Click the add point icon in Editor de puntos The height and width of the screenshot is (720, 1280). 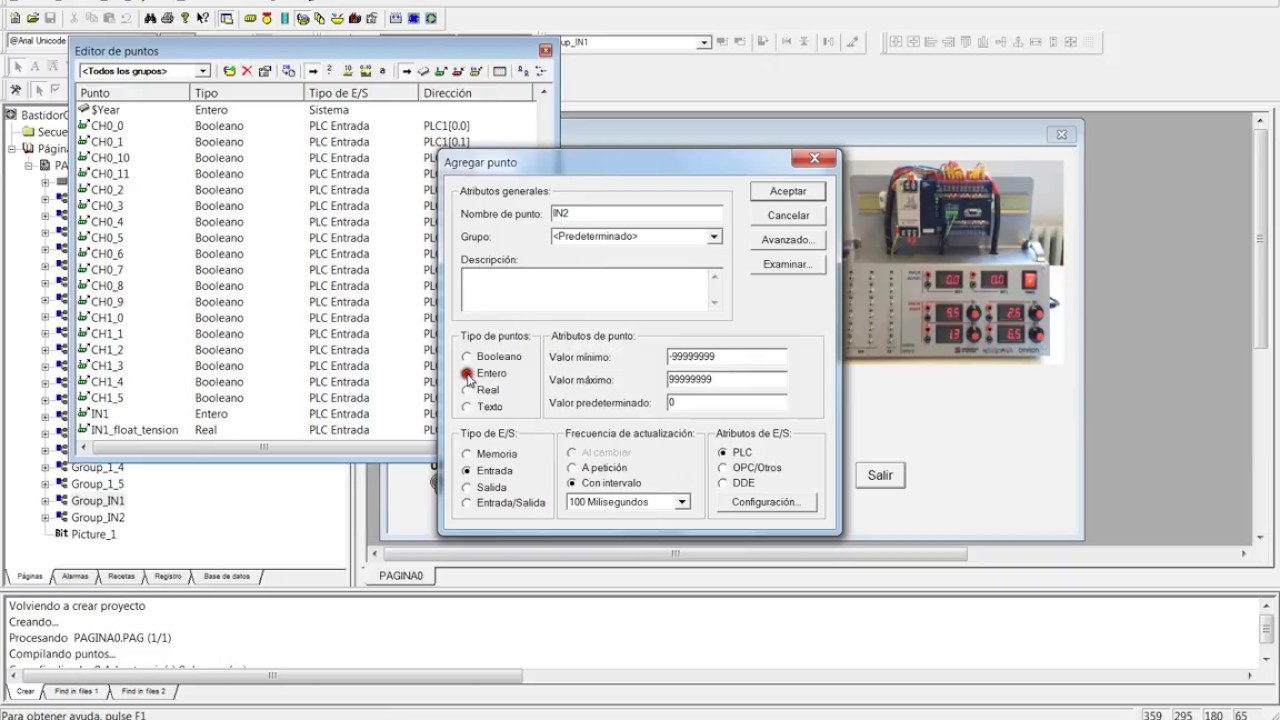pos(229,71)
